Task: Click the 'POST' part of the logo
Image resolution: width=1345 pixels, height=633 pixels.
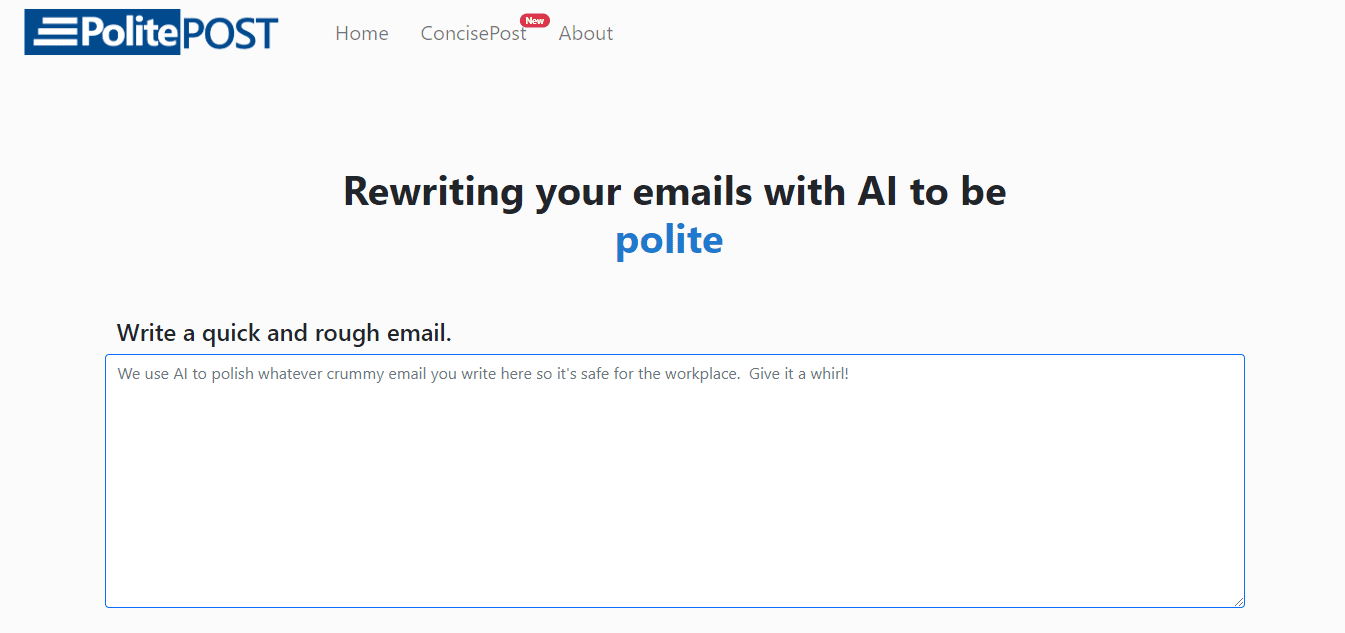Action: point(232,32)
